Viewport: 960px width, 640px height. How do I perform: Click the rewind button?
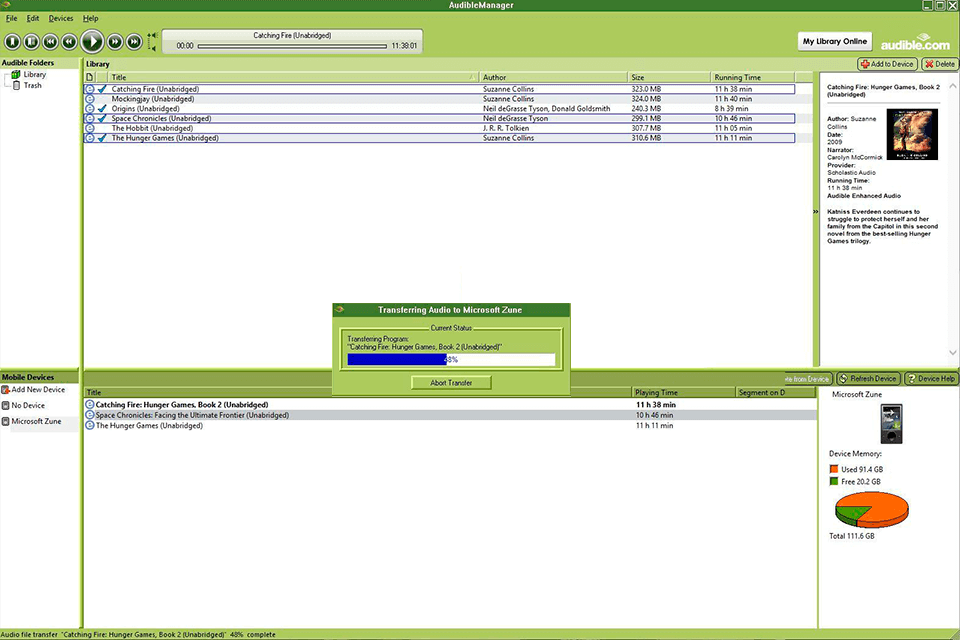tap(70, 42)
